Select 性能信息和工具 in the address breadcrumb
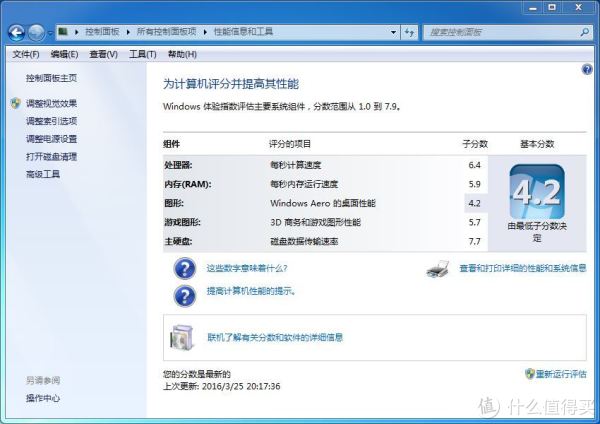The width and height of the screenshot is (600, 424). coord(243,32)
